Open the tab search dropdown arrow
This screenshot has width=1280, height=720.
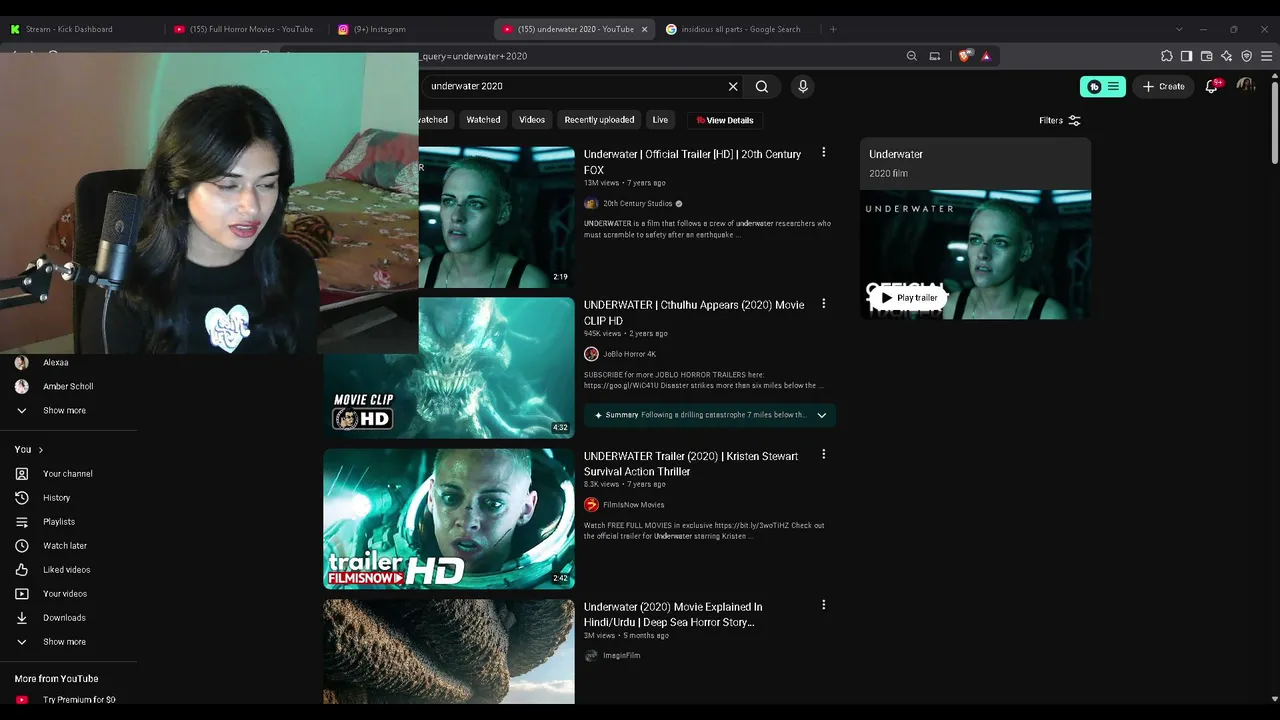[x=1179, y=29]
